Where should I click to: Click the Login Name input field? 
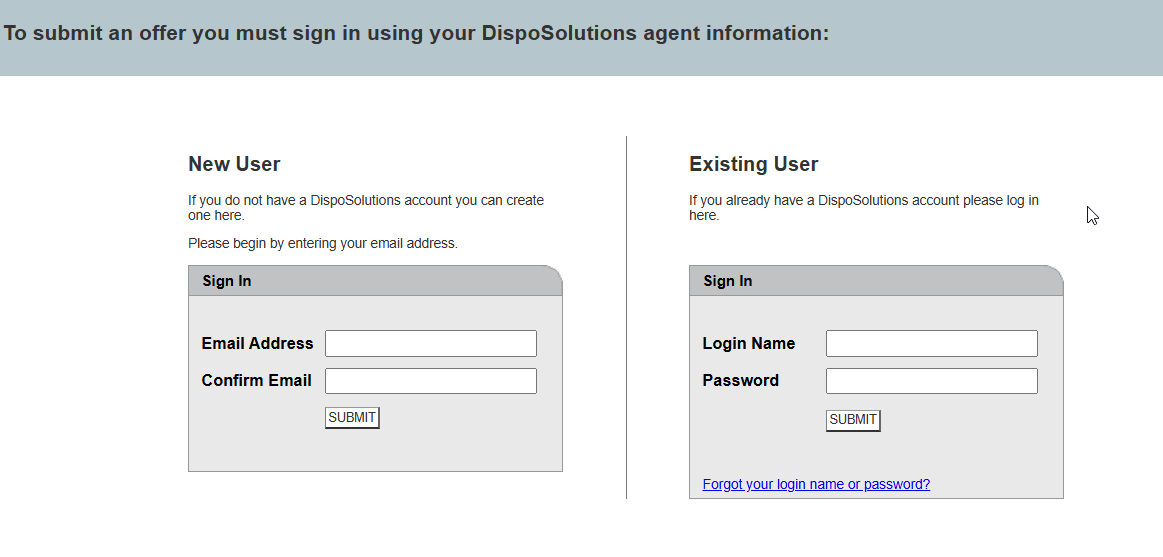(x=932, y=343)
